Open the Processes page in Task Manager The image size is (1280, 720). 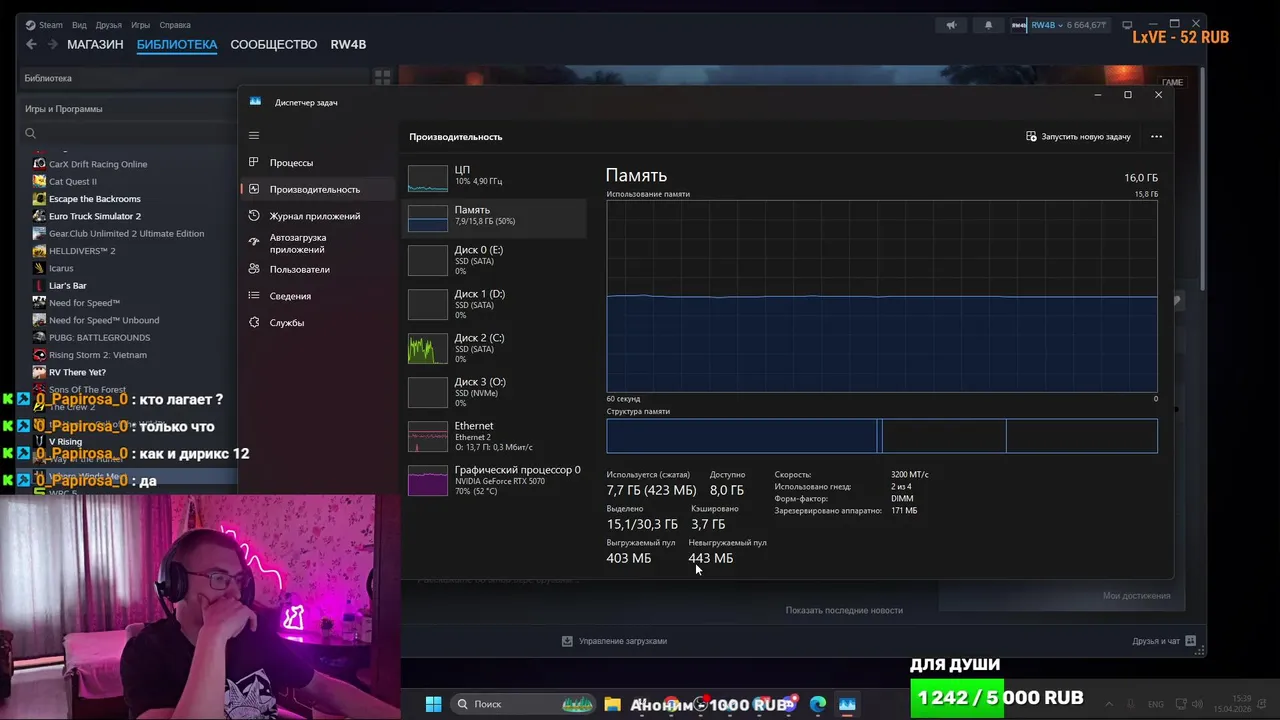291,162
